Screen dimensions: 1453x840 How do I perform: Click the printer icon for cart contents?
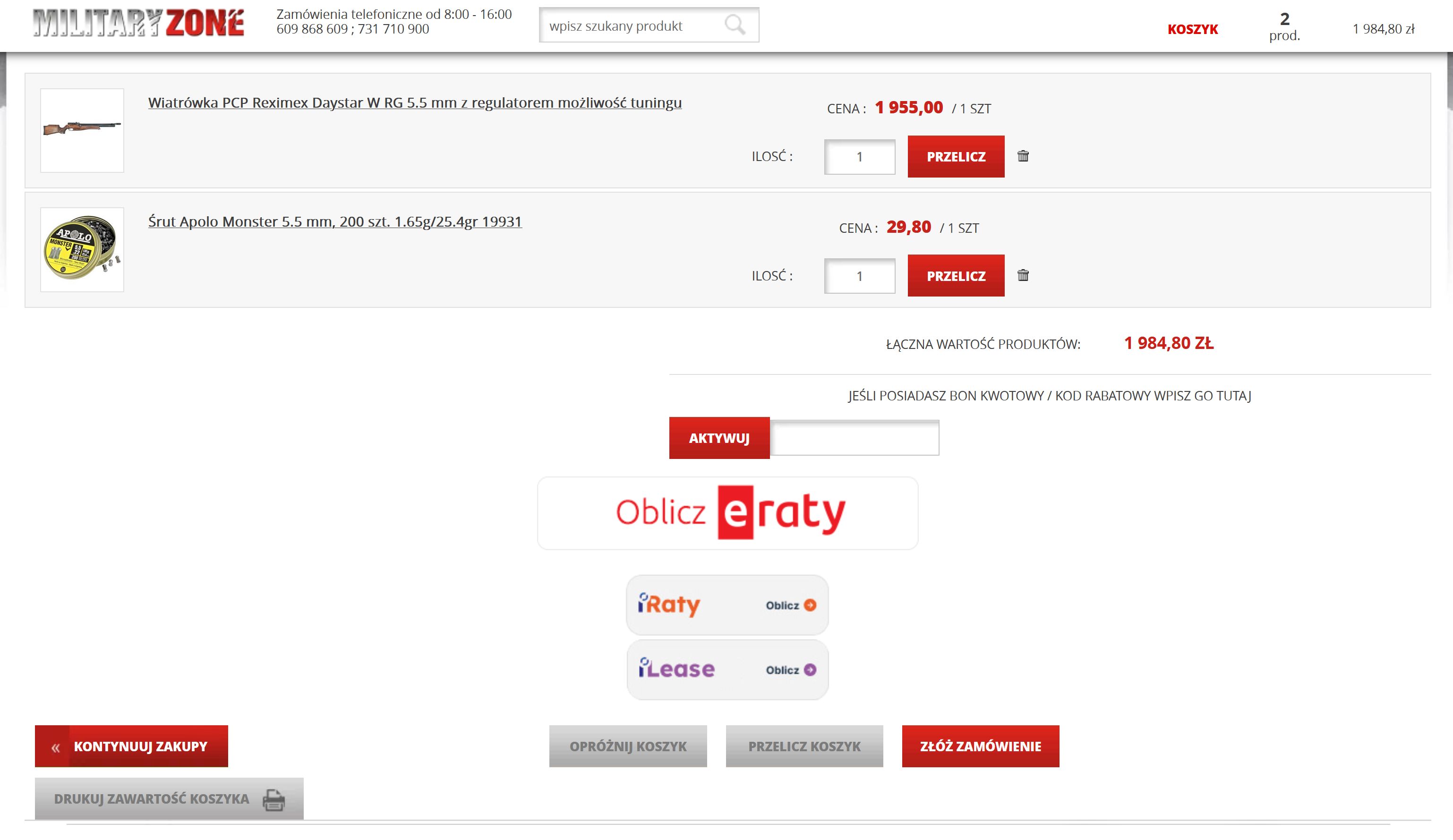pyautogui.click(x=274, y=800)
